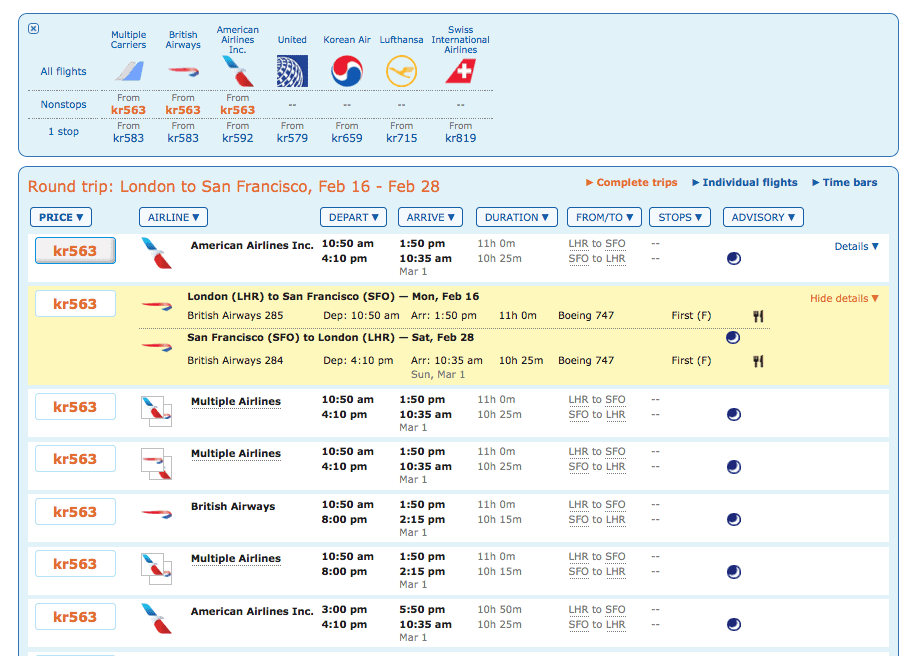Click overnight moon icon in first American Airlines row
The height and width of the screenshot is (656, 912).
[734, 258]
